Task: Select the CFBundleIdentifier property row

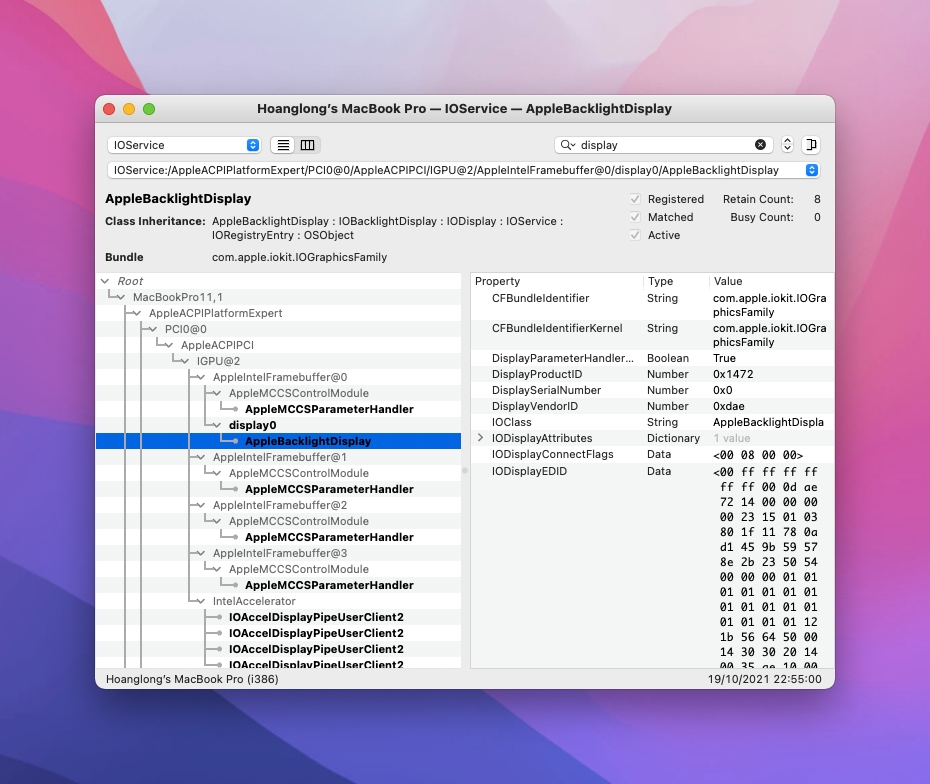Action: coord(652,305)
